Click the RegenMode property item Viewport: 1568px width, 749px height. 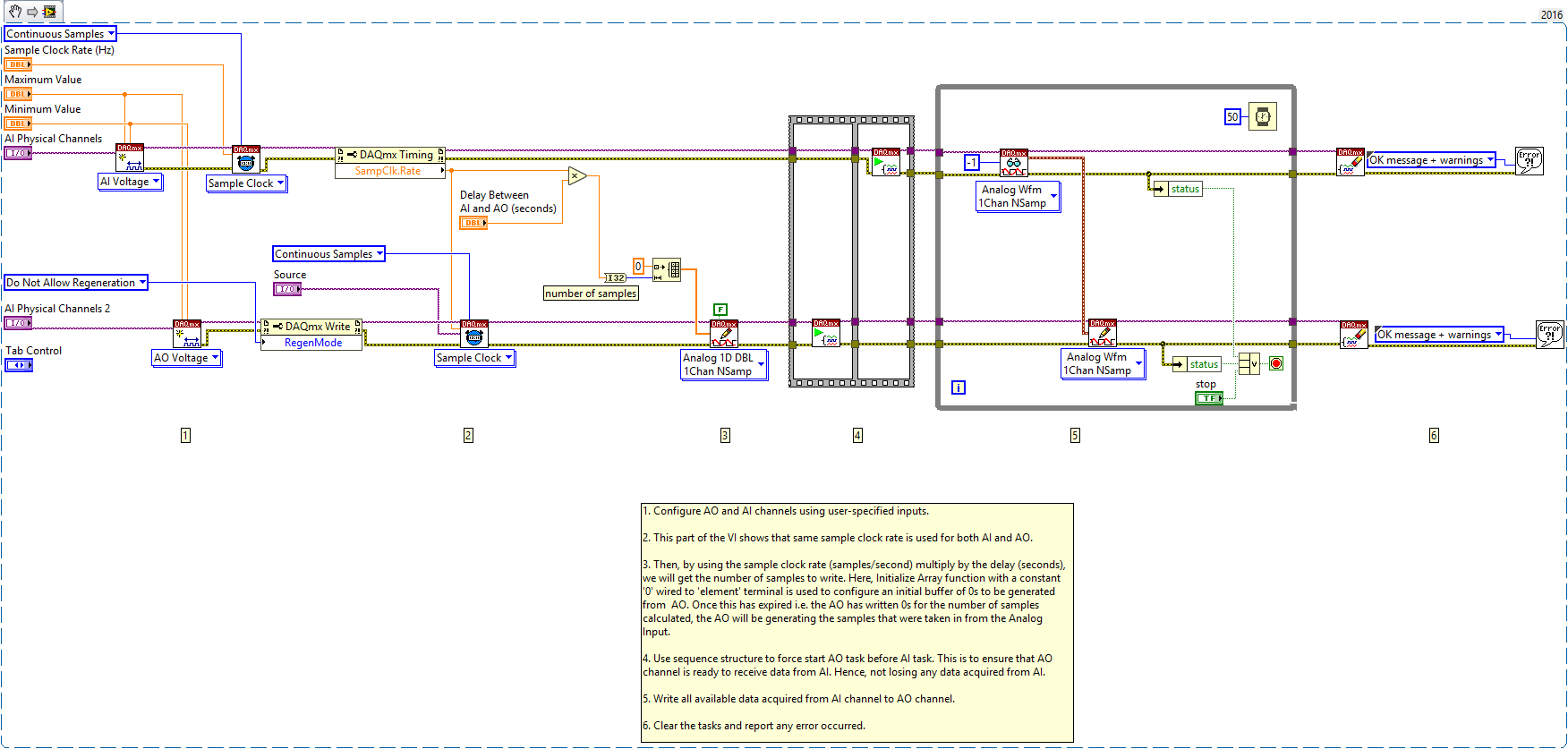click(x=312, y=343)
